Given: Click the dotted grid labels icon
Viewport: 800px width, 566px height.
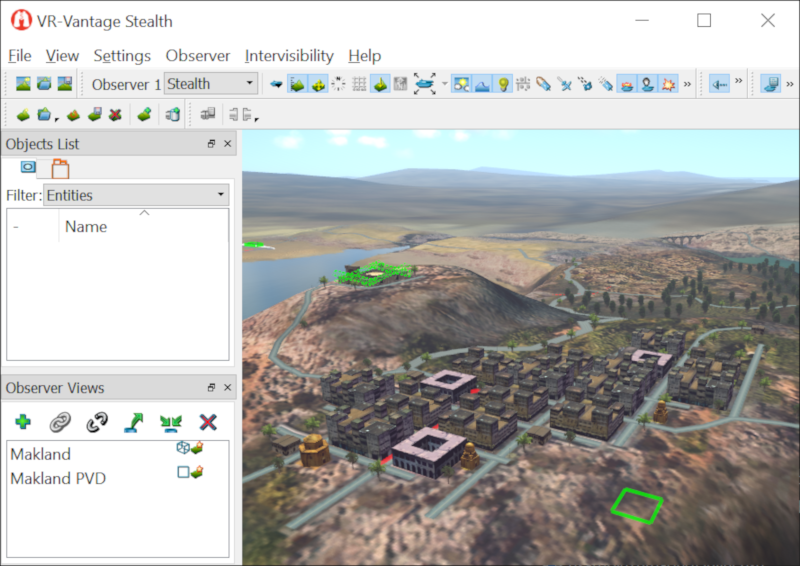Looking at the screenshot, I should (523, 84).
